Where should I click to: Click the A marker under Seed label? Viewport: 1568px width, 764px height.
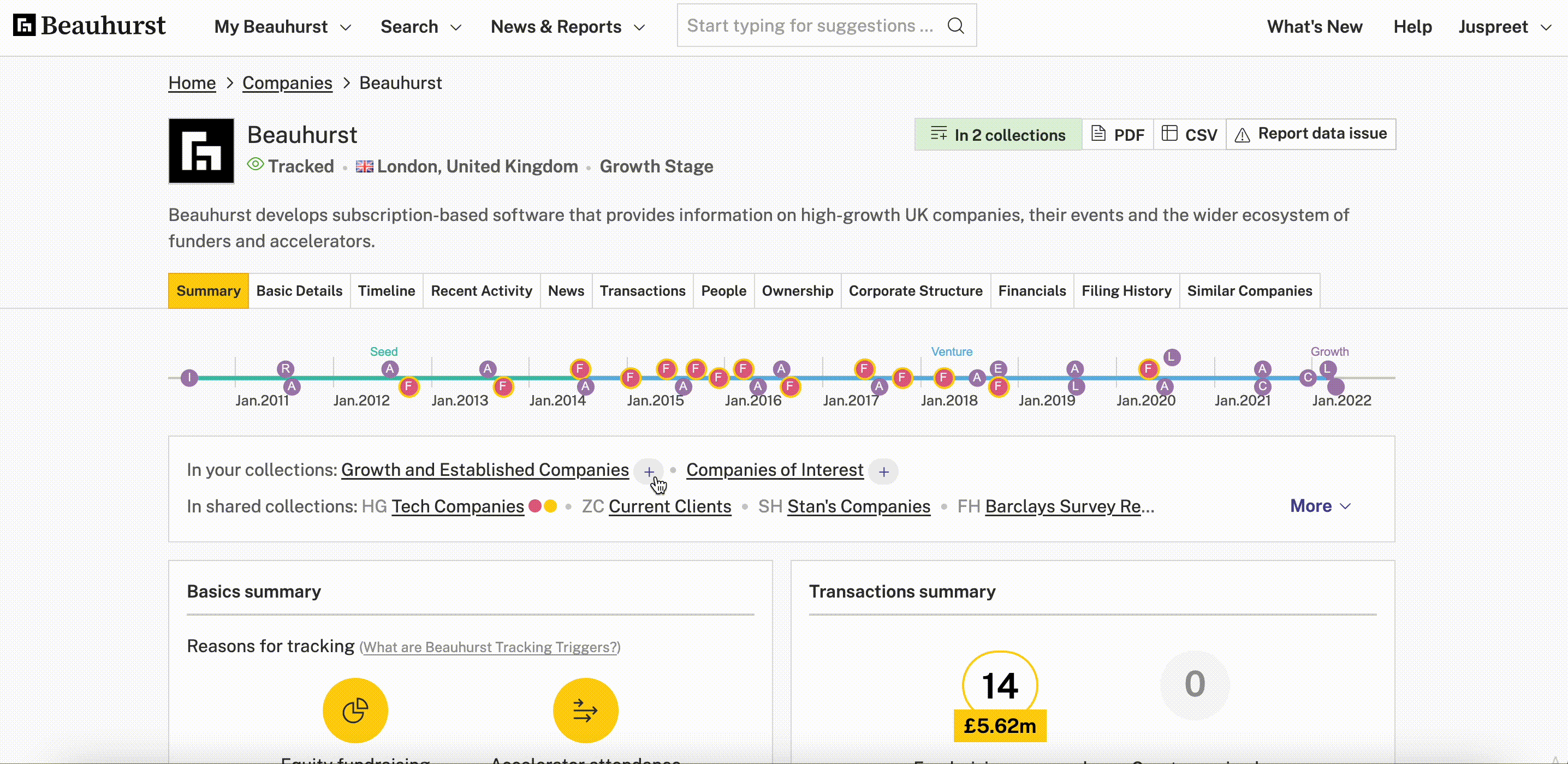(x=390, y=368)
